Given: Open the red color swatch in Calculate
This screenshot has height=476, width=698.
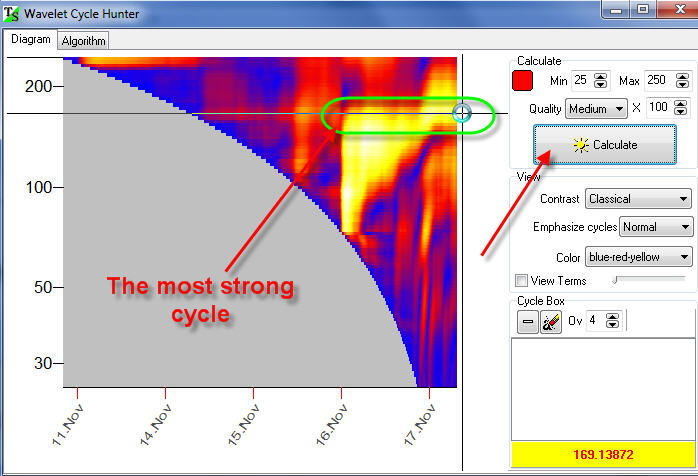Looking at the screenshot, I should click(x=522, y=80).
